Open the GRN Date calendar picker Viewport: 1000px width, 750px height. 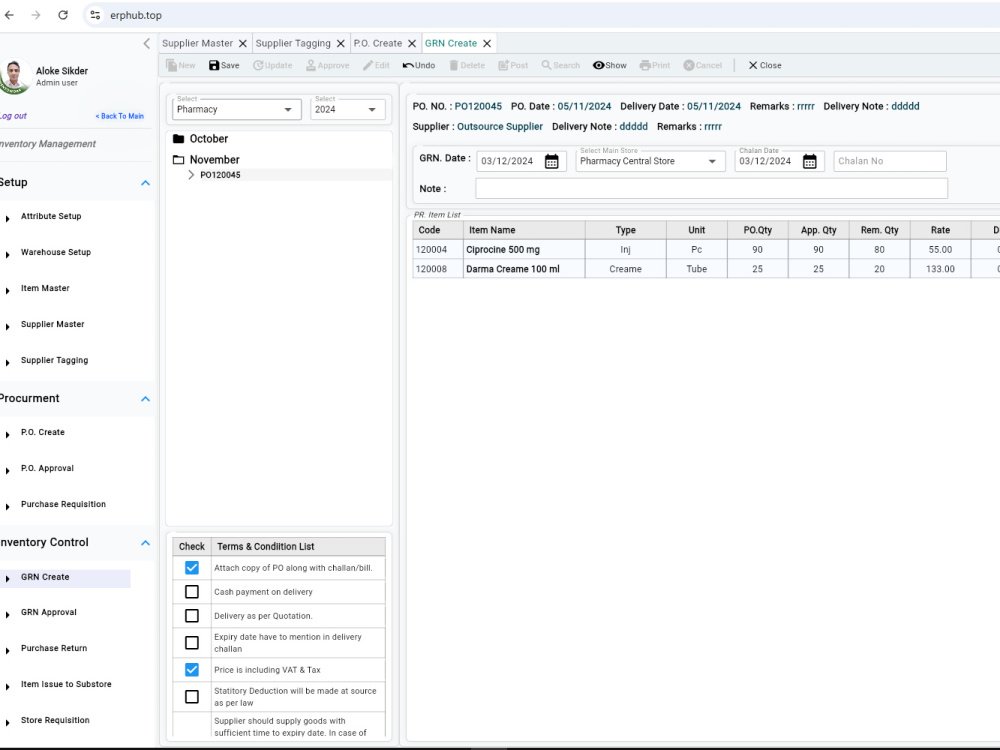point(552,161)
